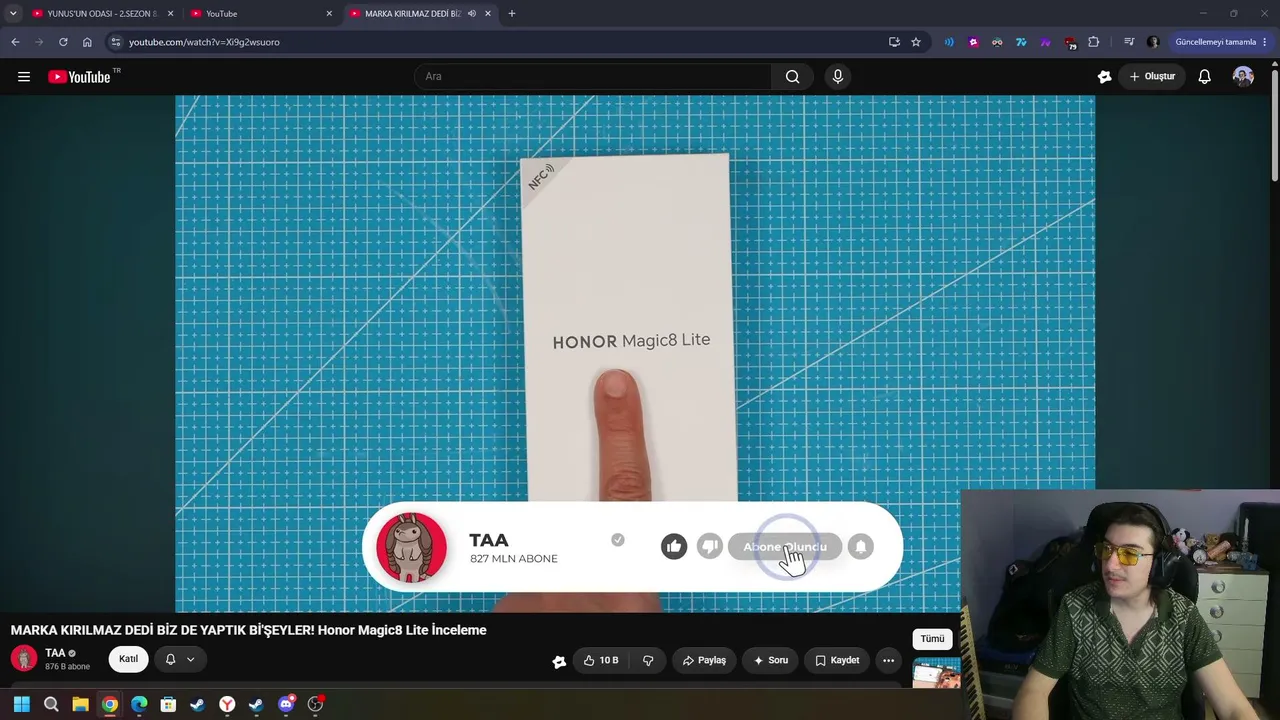Select the Tümü filter chip
Image resolution: width=1280 pixels, height=720 pixels.
coord(932,639)
